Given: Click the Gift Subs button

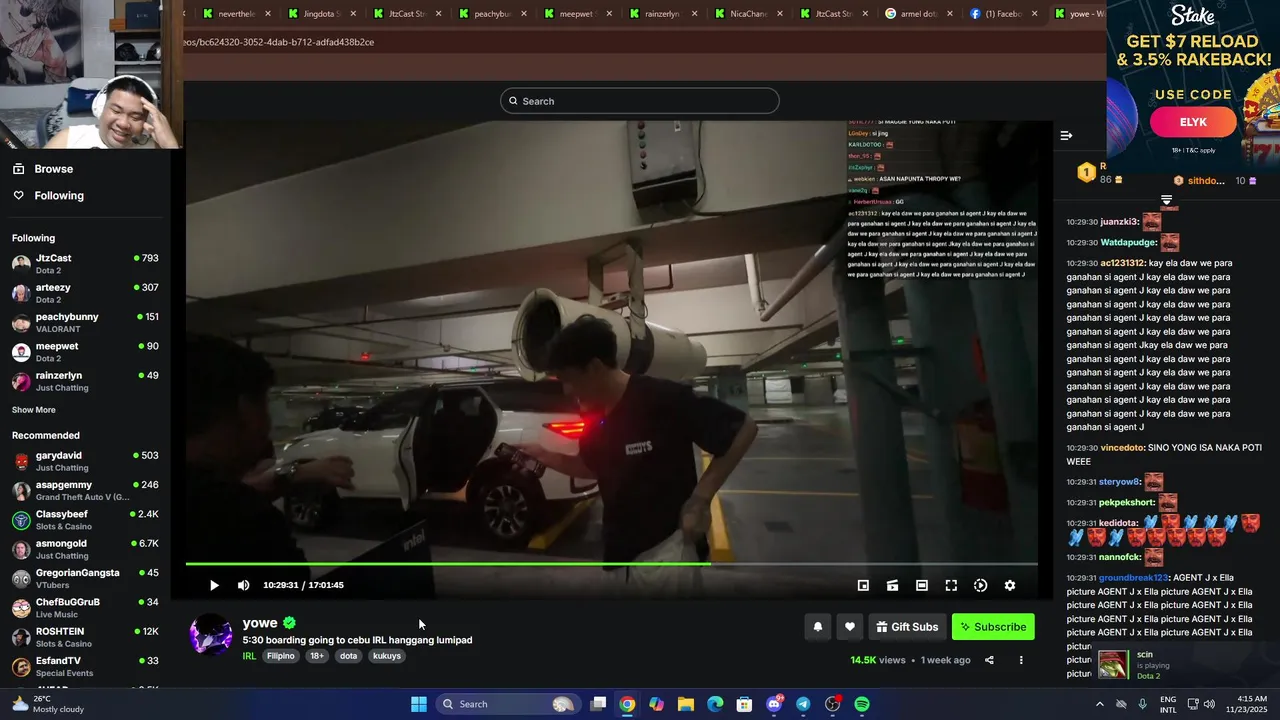Looking at the screenshot, I should (x=907, y=627).
